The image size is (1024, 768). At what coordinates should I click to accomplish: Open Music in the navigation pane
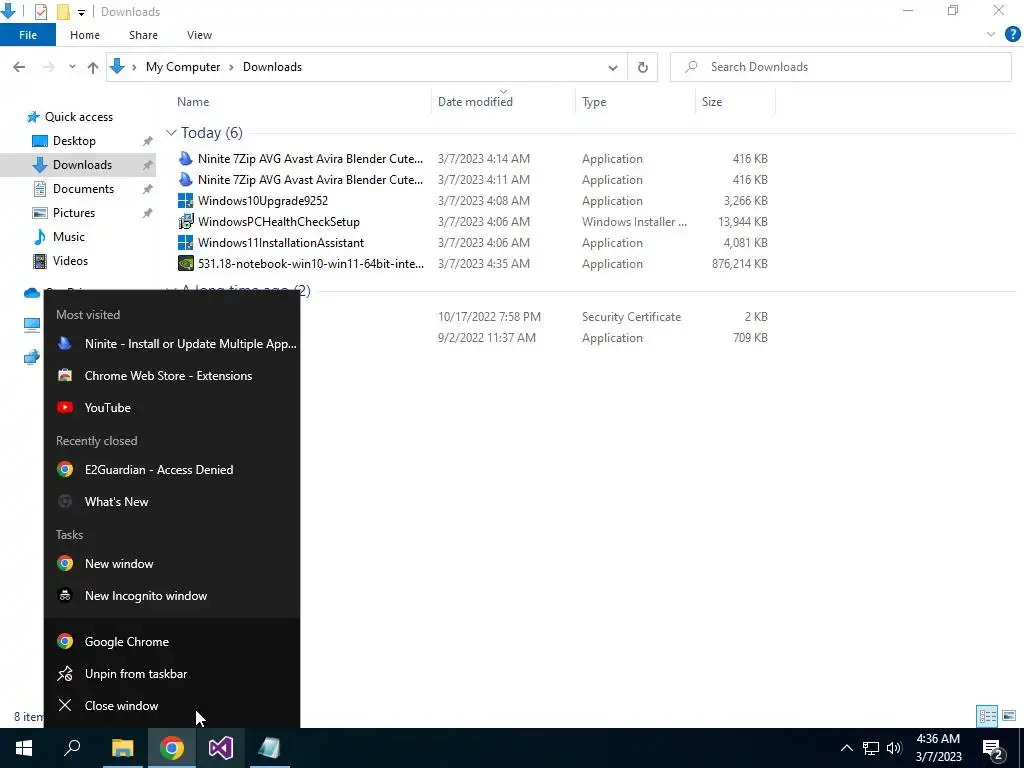[x=69, y=237]
